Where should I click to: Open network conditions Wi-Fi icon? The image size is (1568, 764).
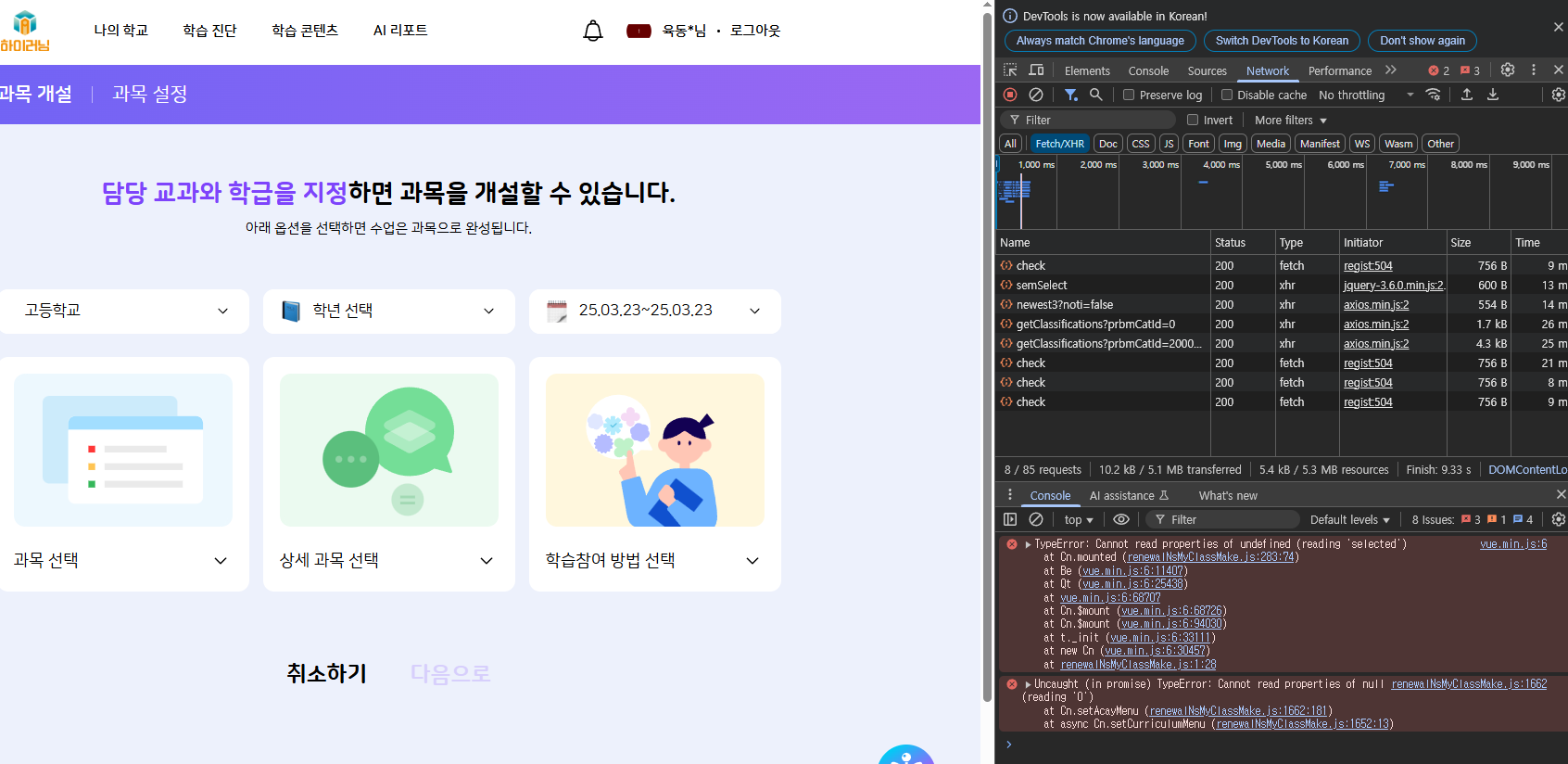[x=1434, y=95]
